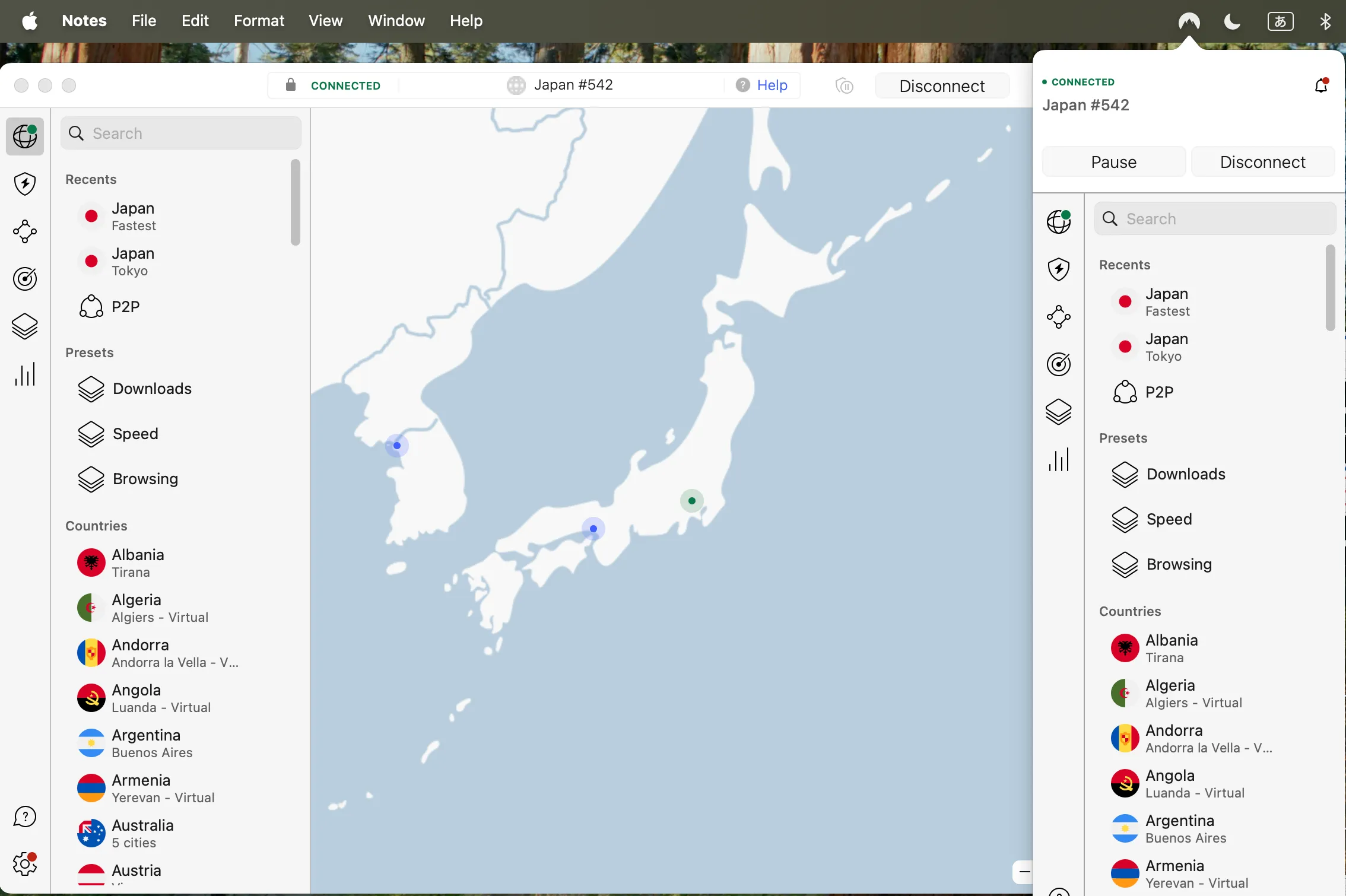This screenshot has height=896, width=1346.
Task: Open the File menu
Action: [x=144, y=21]
